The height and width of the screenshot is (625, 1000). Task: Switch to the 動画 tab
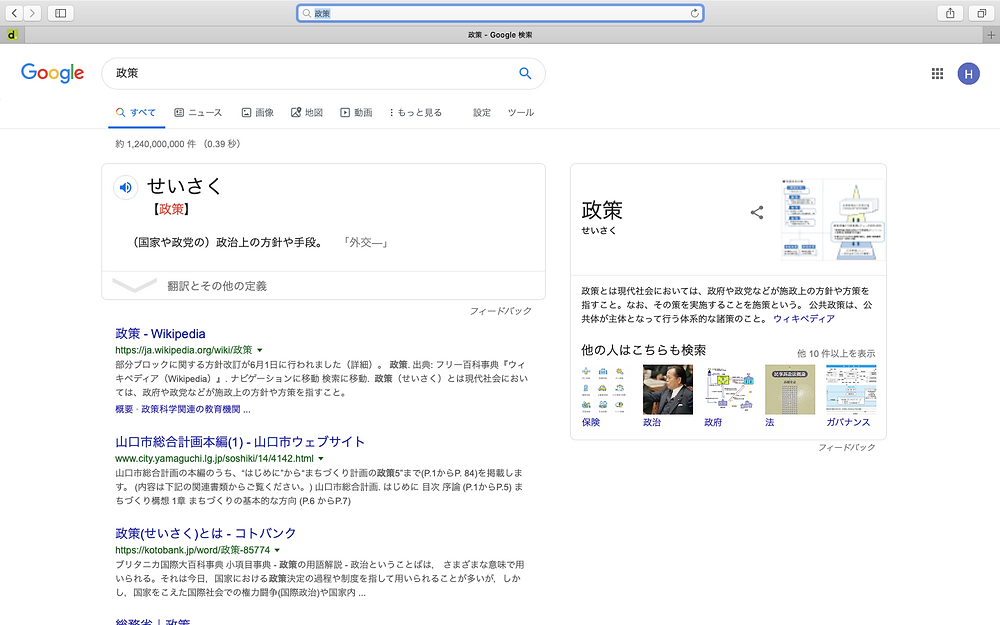tap(356, 112)
